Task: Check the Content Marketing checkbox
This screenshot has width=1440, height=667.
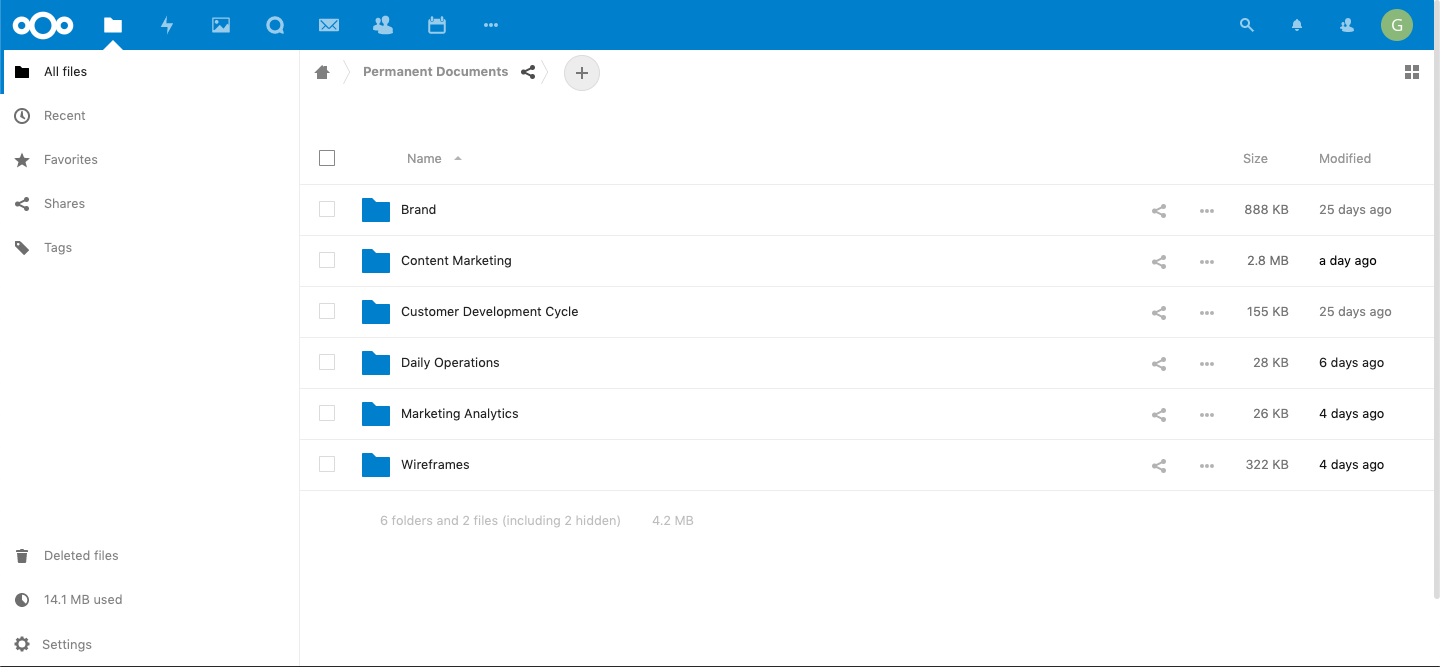Action: click(327, 260)
